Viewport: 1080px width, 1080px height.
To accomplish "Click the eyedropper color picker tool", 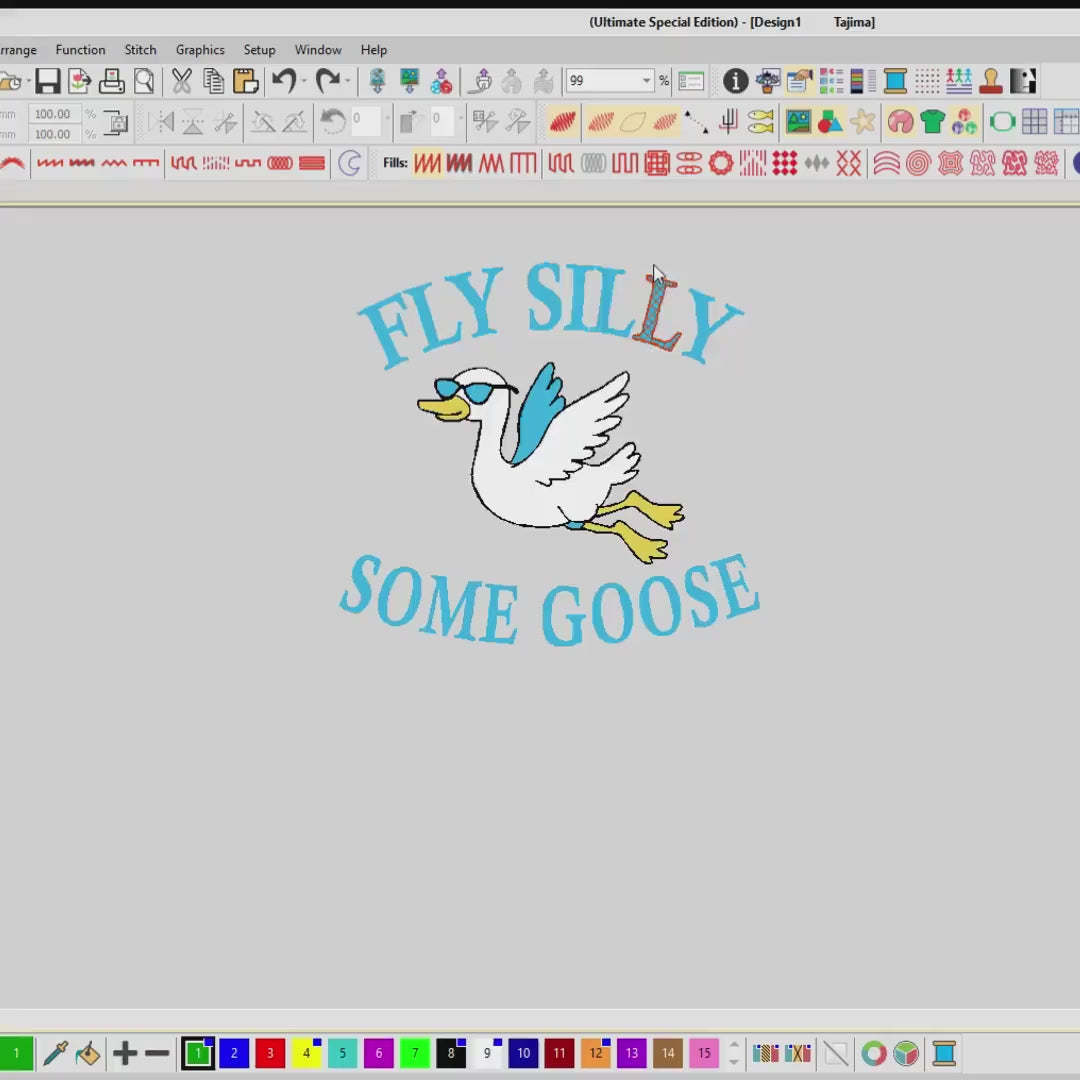I will tap(55, 1053).
